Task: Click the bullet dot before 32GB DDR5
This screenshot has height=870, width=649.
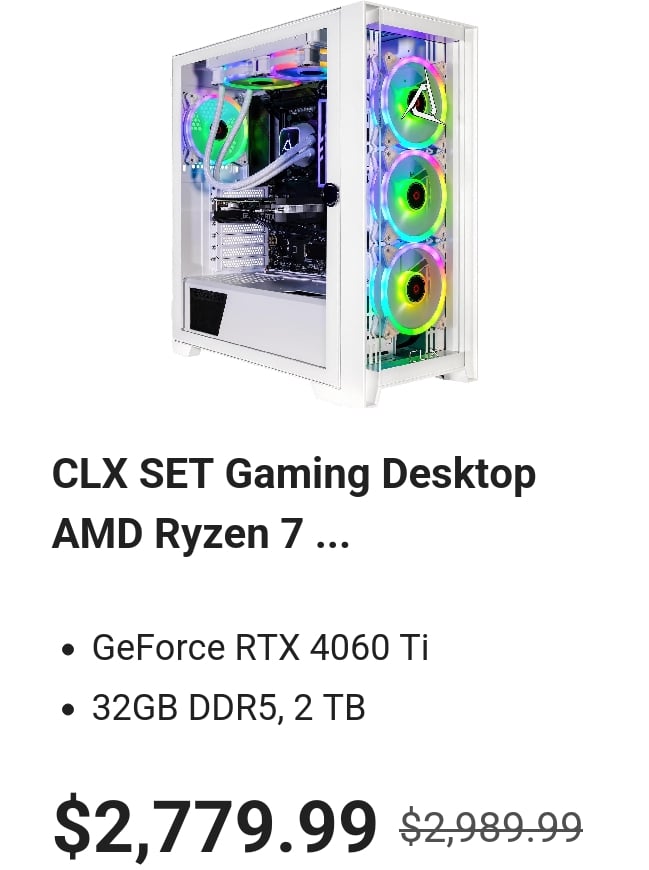Action: (68, 709)
